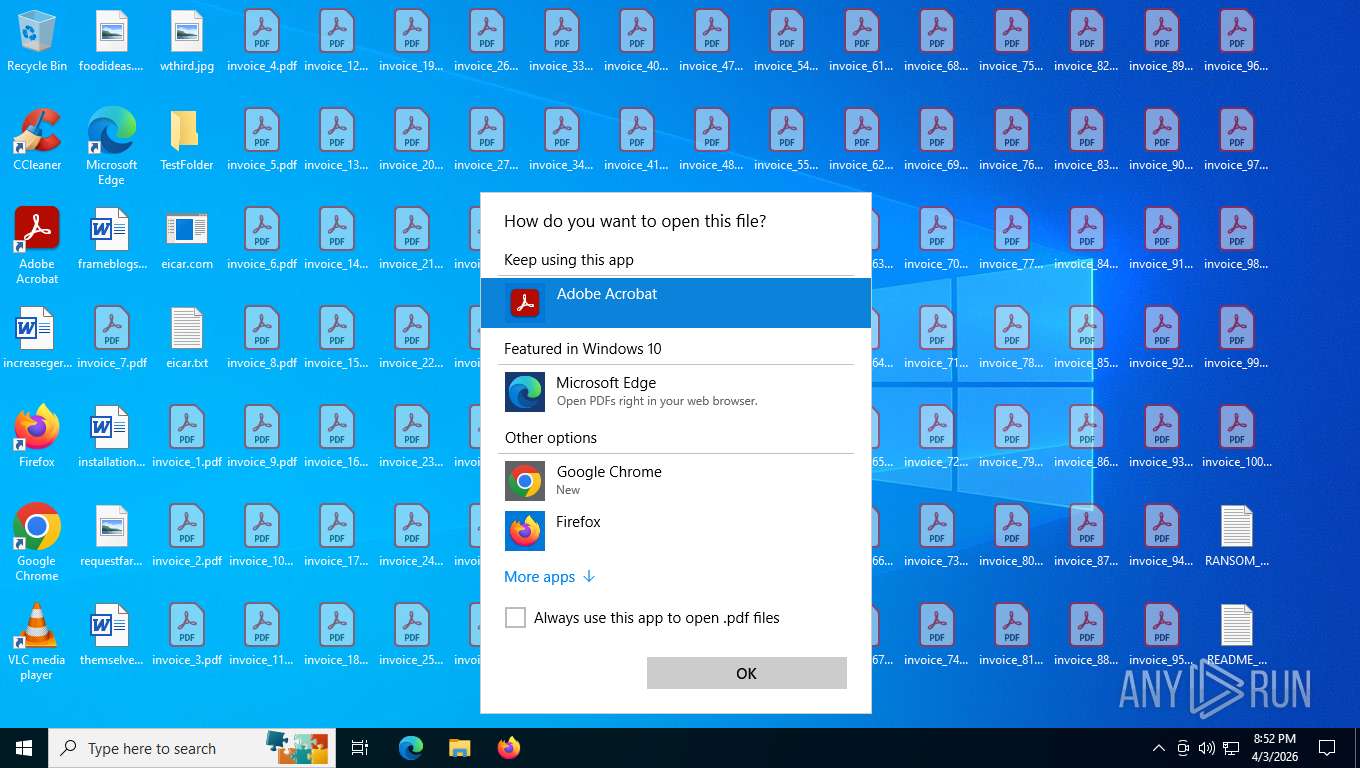Select the invoice_89 PDF file

coord(1162,41)
